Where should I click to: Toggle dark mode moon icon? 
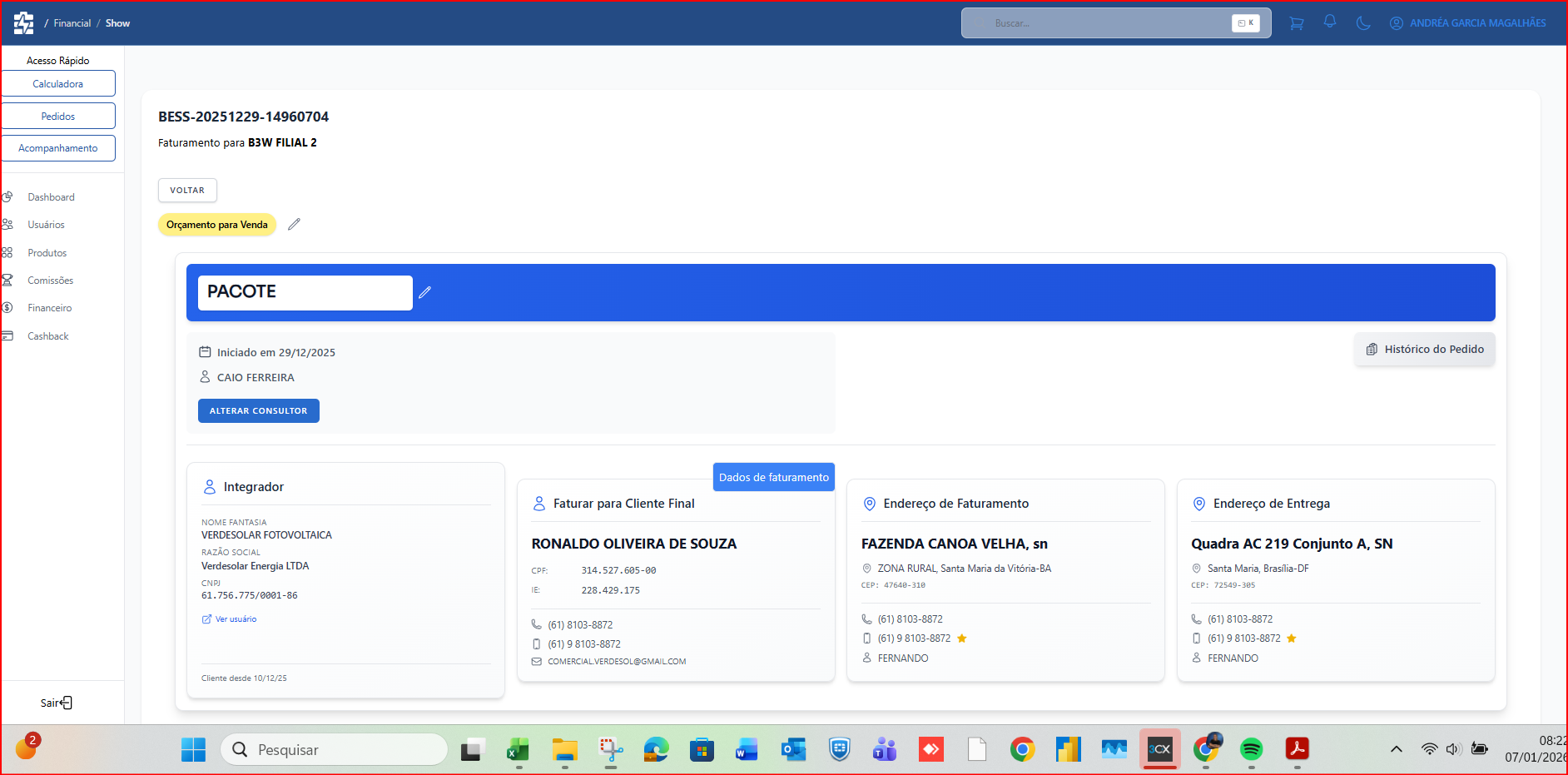coord(1363,23)
